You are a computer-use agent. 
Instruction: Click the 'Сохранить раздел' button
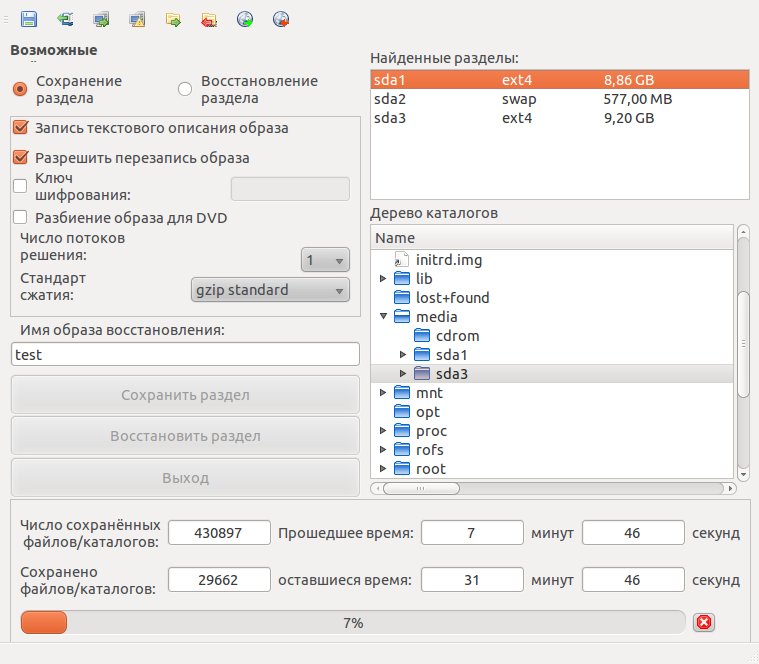(x=185, y=395)
